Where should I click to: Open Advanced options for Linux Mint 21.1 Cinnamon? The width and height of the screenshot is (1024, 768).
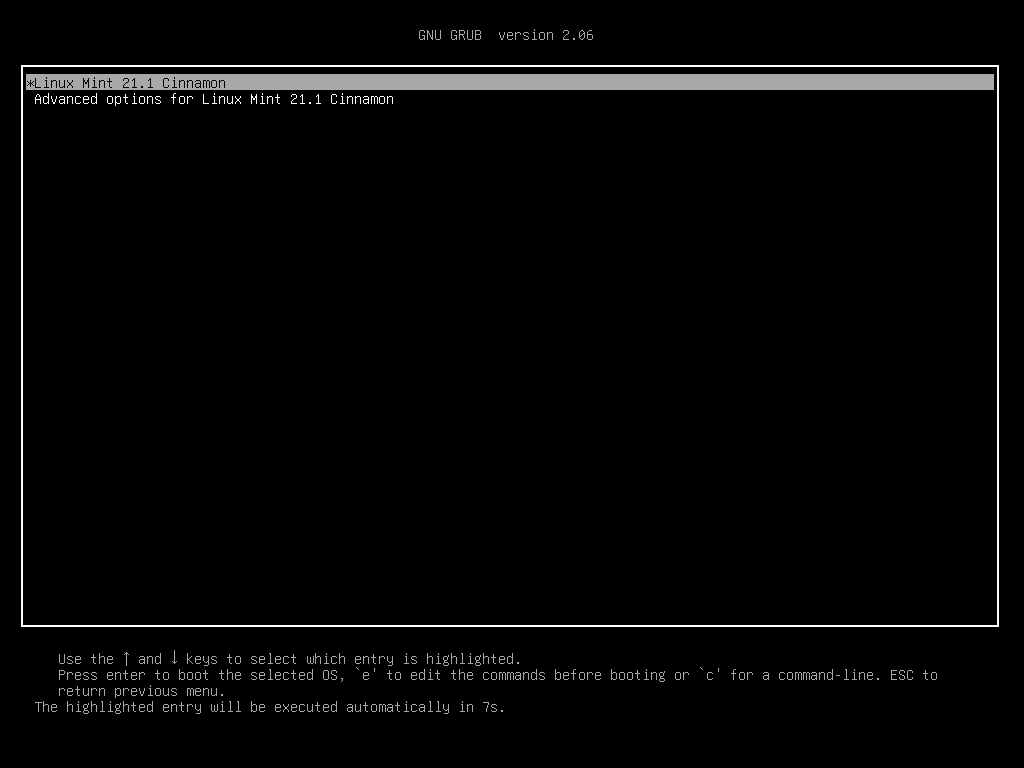214,99
